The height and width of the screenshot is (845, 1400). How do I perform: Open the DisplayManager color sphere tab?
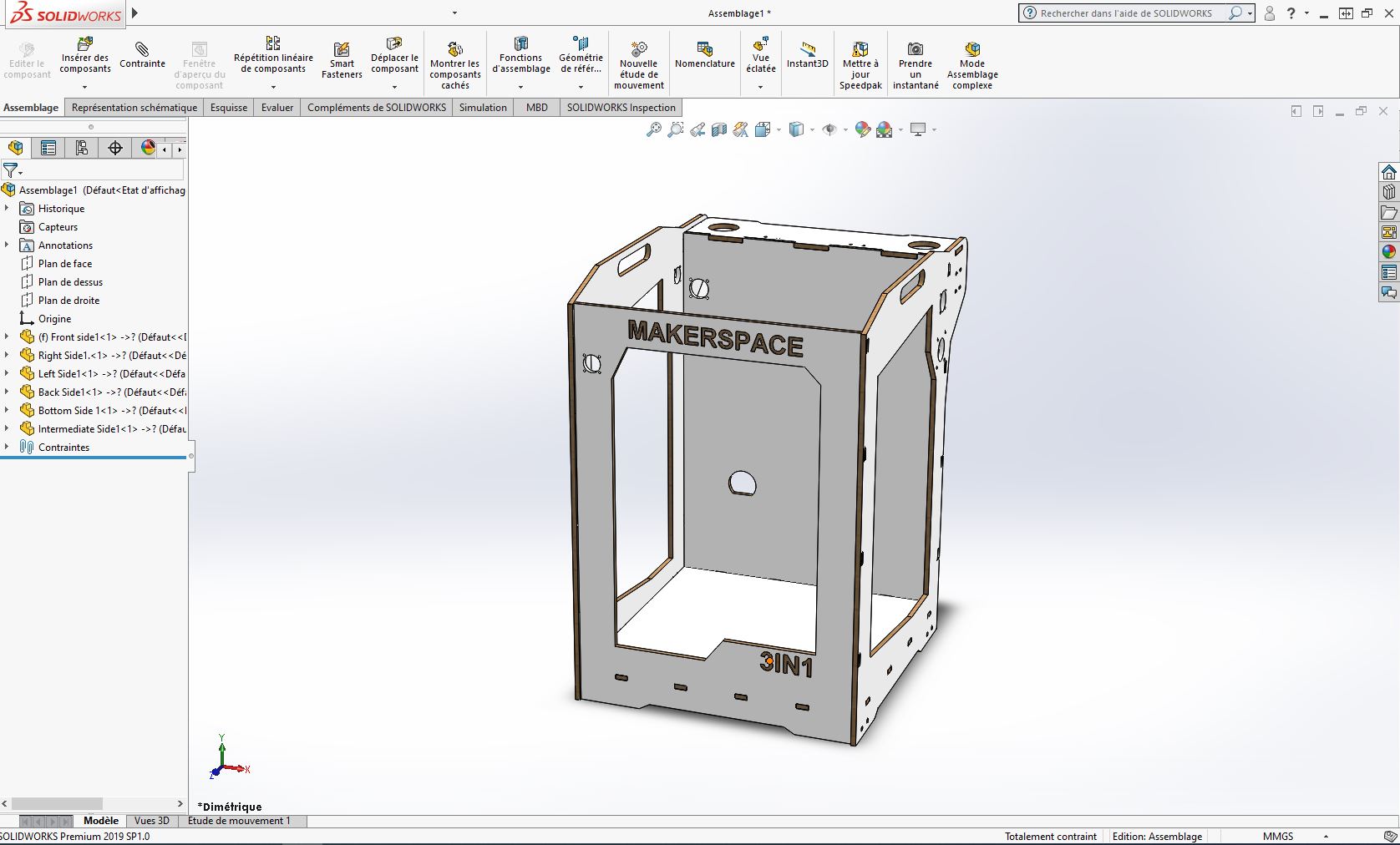pyautogui.click(x=148, y=149)
